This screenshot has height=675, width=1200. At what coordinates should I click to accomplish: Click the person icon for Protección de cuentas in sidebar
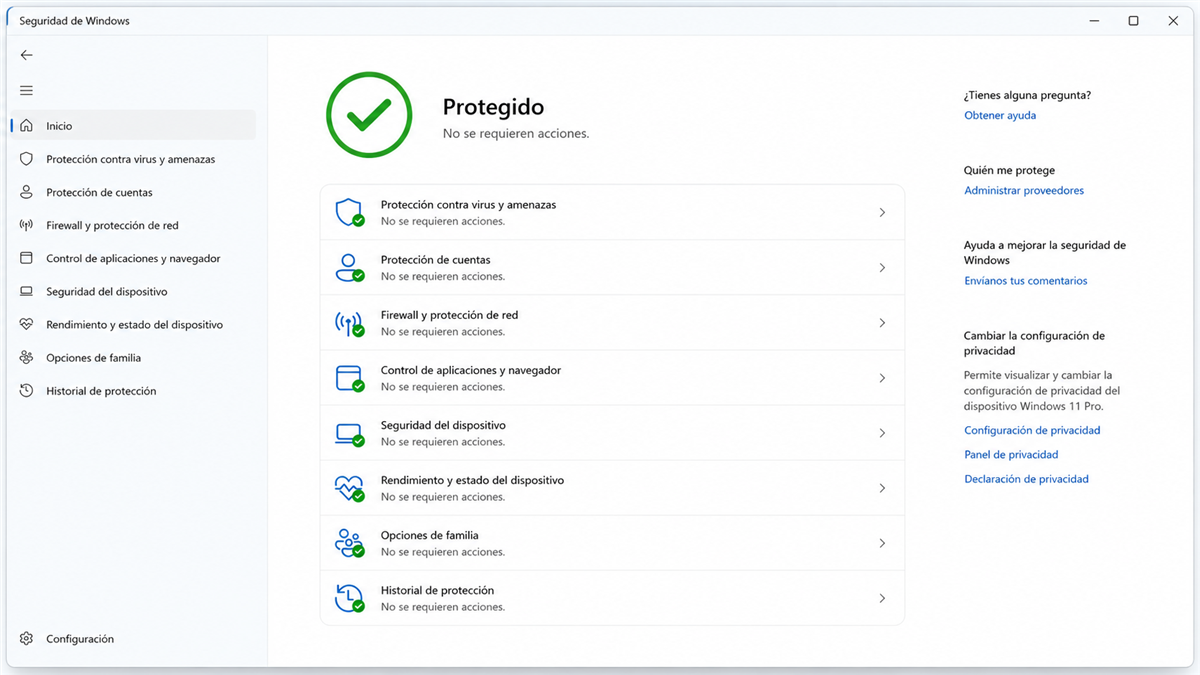pyautogui.click(x=27, y=192)
